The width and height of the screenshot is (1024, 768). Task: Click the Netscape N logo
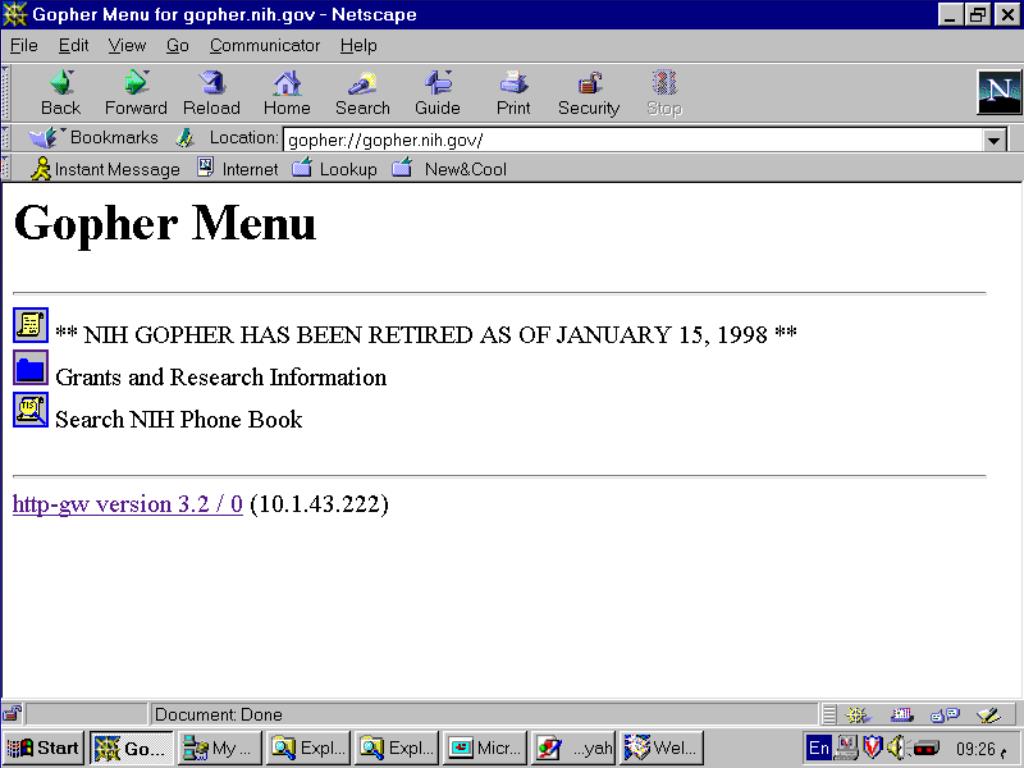click(998, 93)
